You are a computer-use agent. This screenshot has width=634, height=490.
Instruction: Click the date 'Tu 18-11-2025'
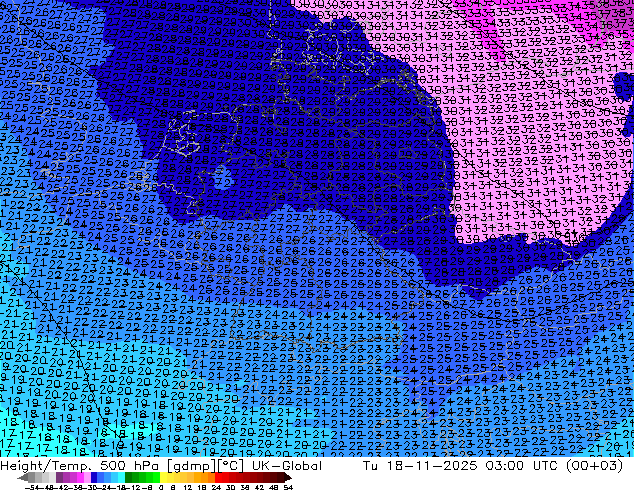(420, 465)
